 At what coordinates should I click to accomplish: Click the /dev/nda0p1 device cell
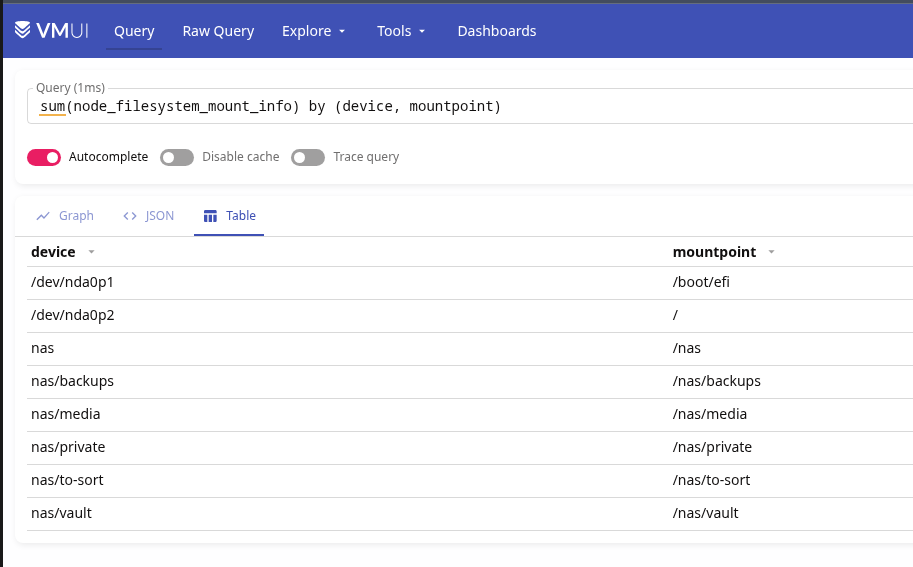pos(72,282)
